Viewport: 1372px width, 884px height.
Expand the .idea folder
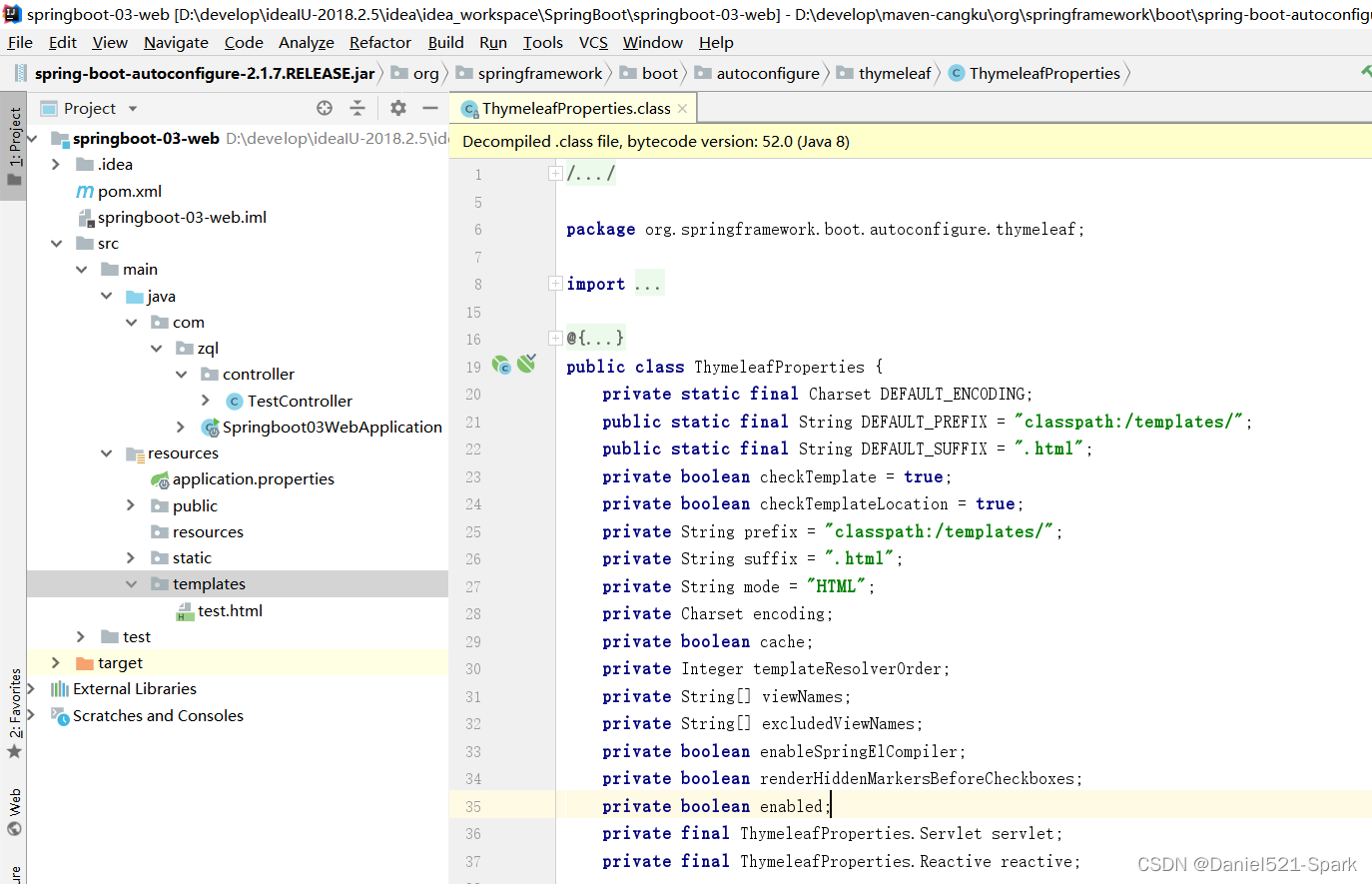[x=56, y=164]
